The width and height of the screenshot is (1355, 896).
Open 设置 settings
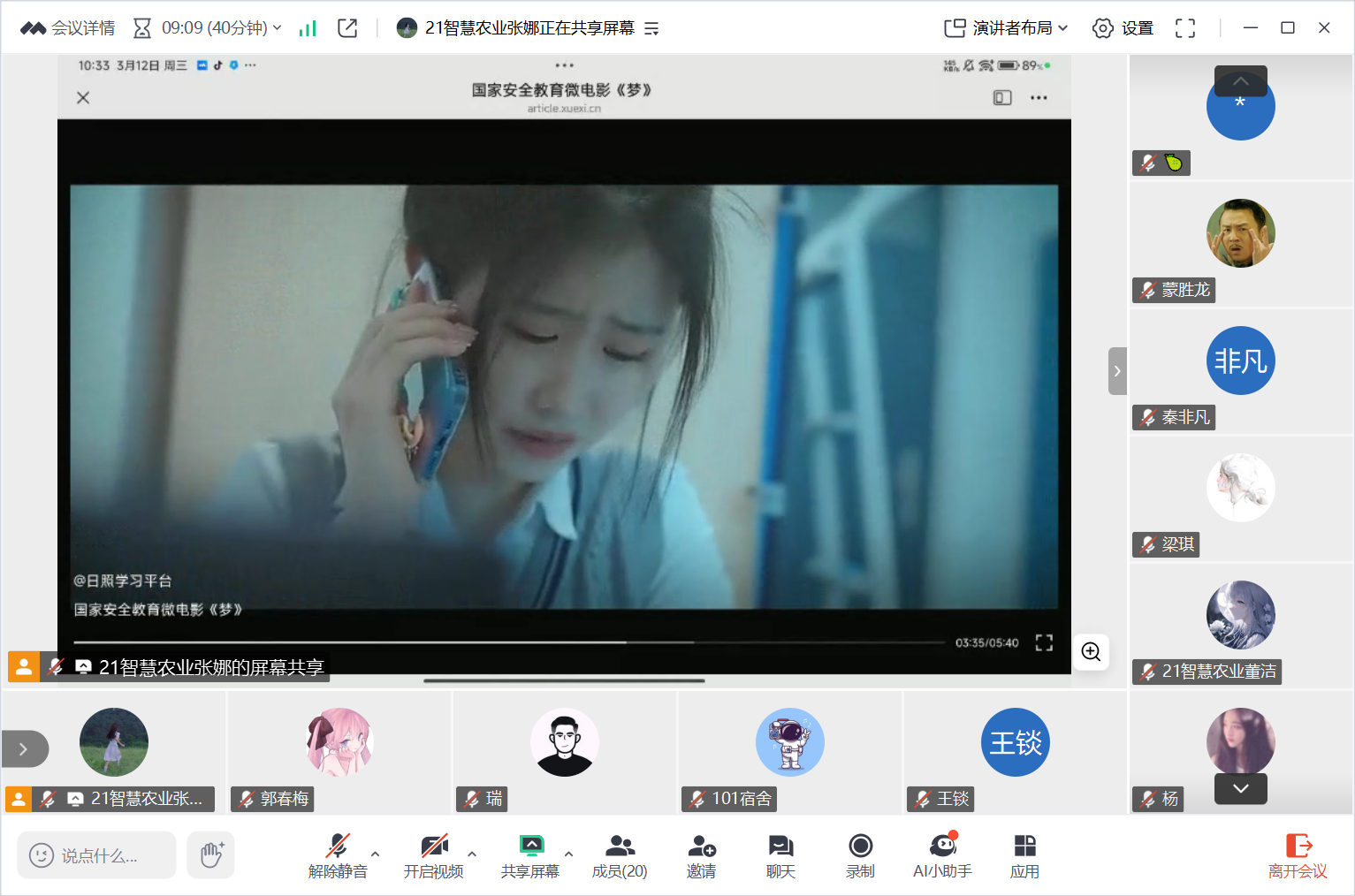tap(1123, 28)
